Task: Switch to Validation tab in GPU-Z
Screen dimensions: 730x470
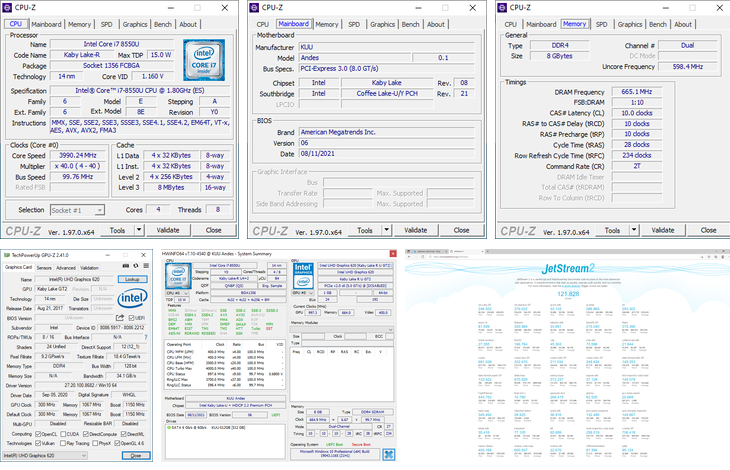Action: (89, 268)
